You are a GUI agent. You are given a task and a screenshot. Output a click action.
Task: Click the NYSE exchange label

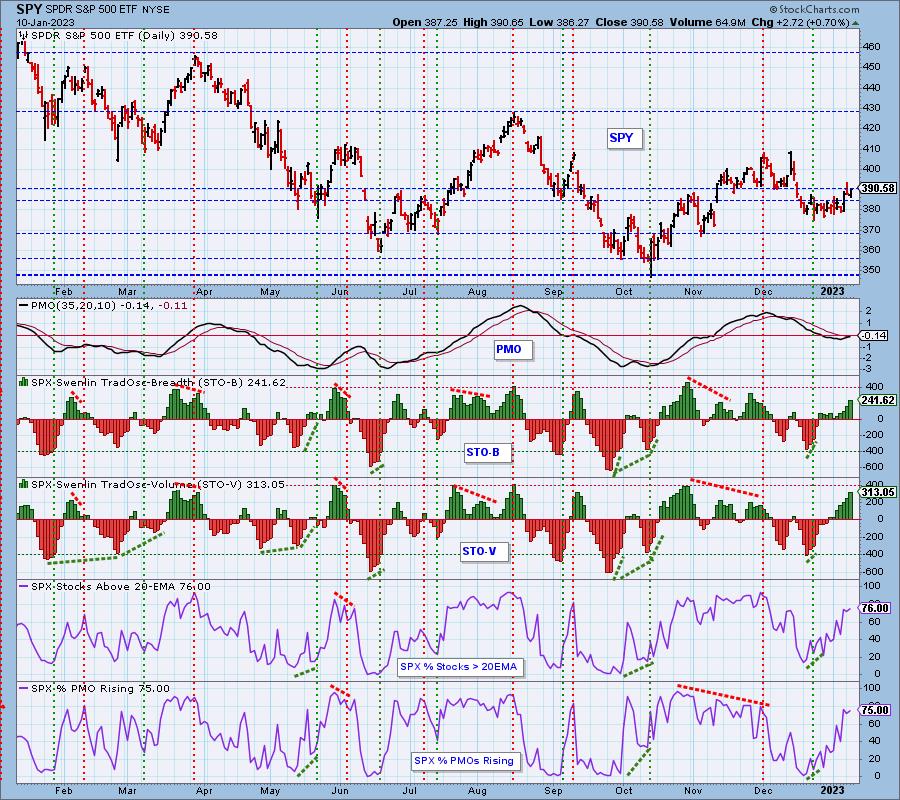click(157, 10)
